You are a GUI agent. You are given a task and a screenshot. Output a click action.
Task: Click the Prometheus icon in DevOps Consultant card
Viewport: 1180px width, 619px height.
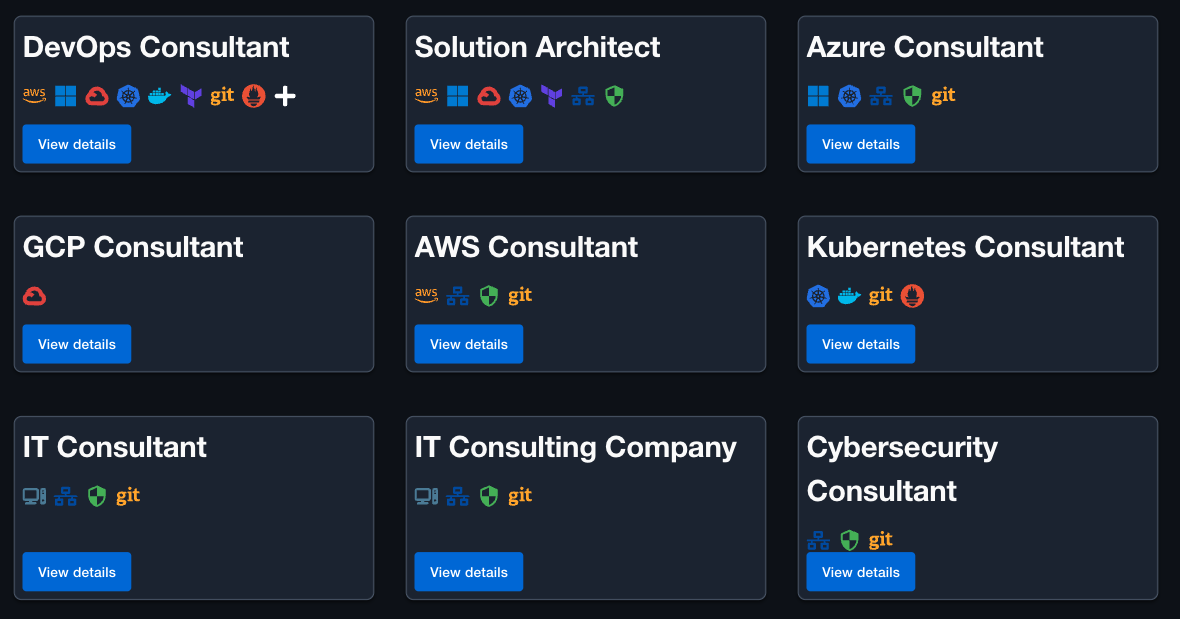coord(254,96)
